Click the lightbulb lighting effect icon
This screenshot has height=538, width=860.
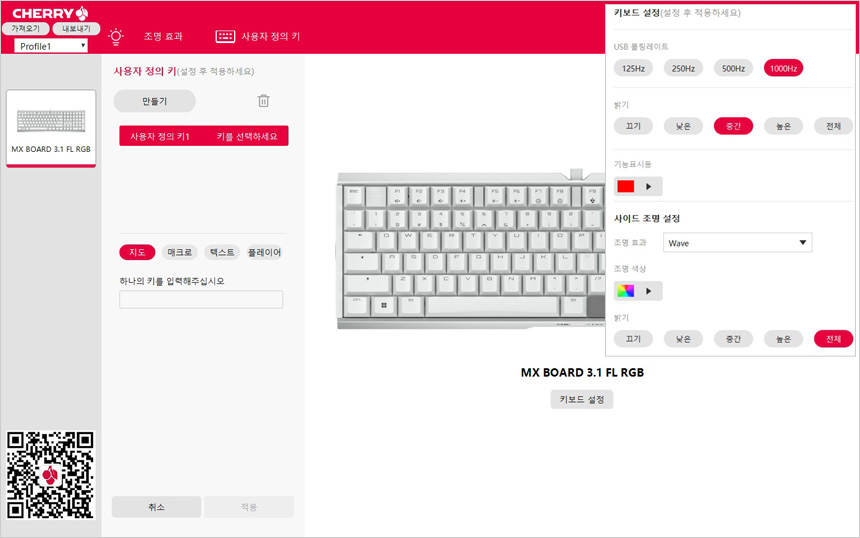click(x=116, y=37)
